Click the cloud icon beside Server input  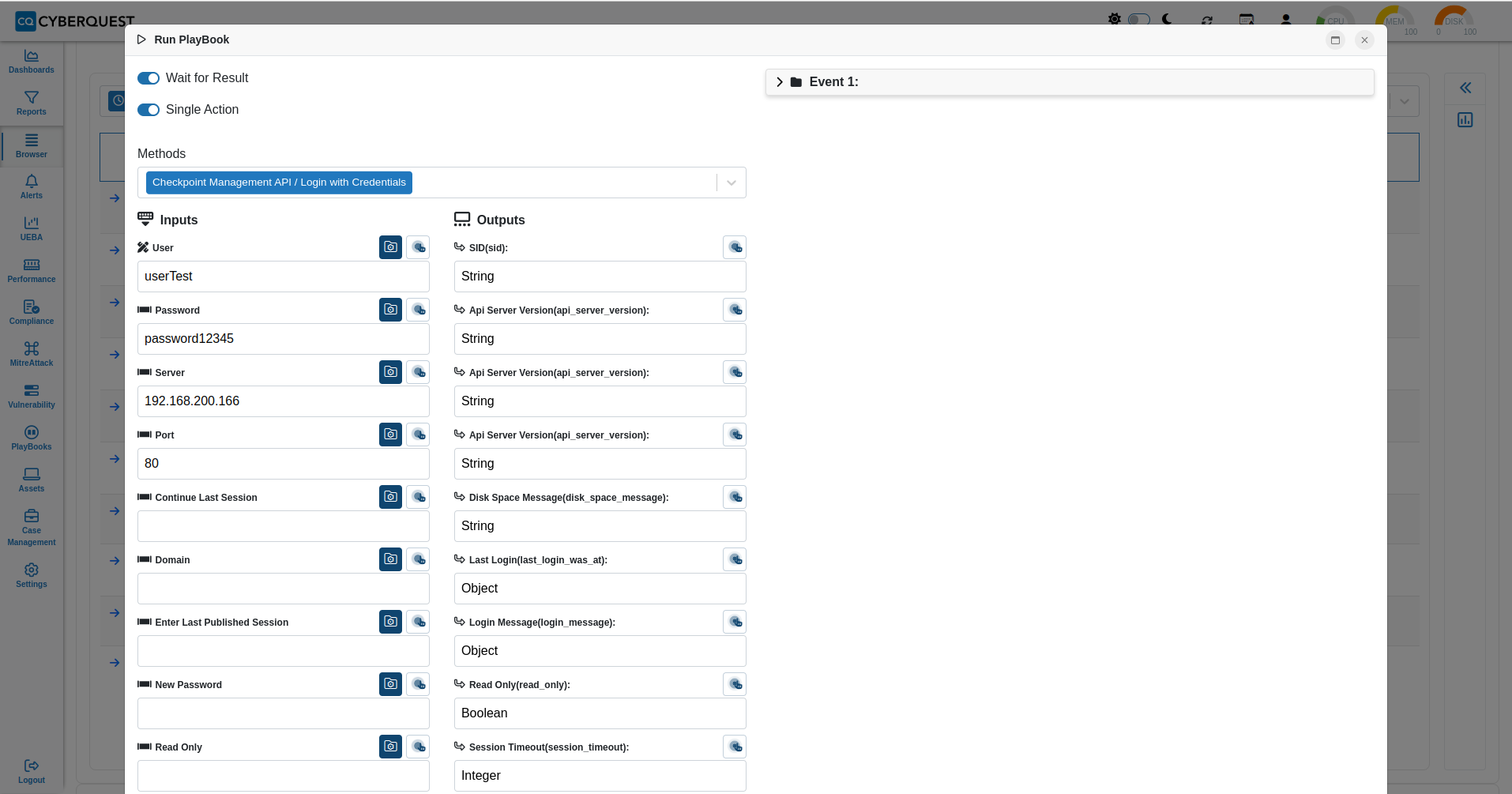[x=418, y=372]
